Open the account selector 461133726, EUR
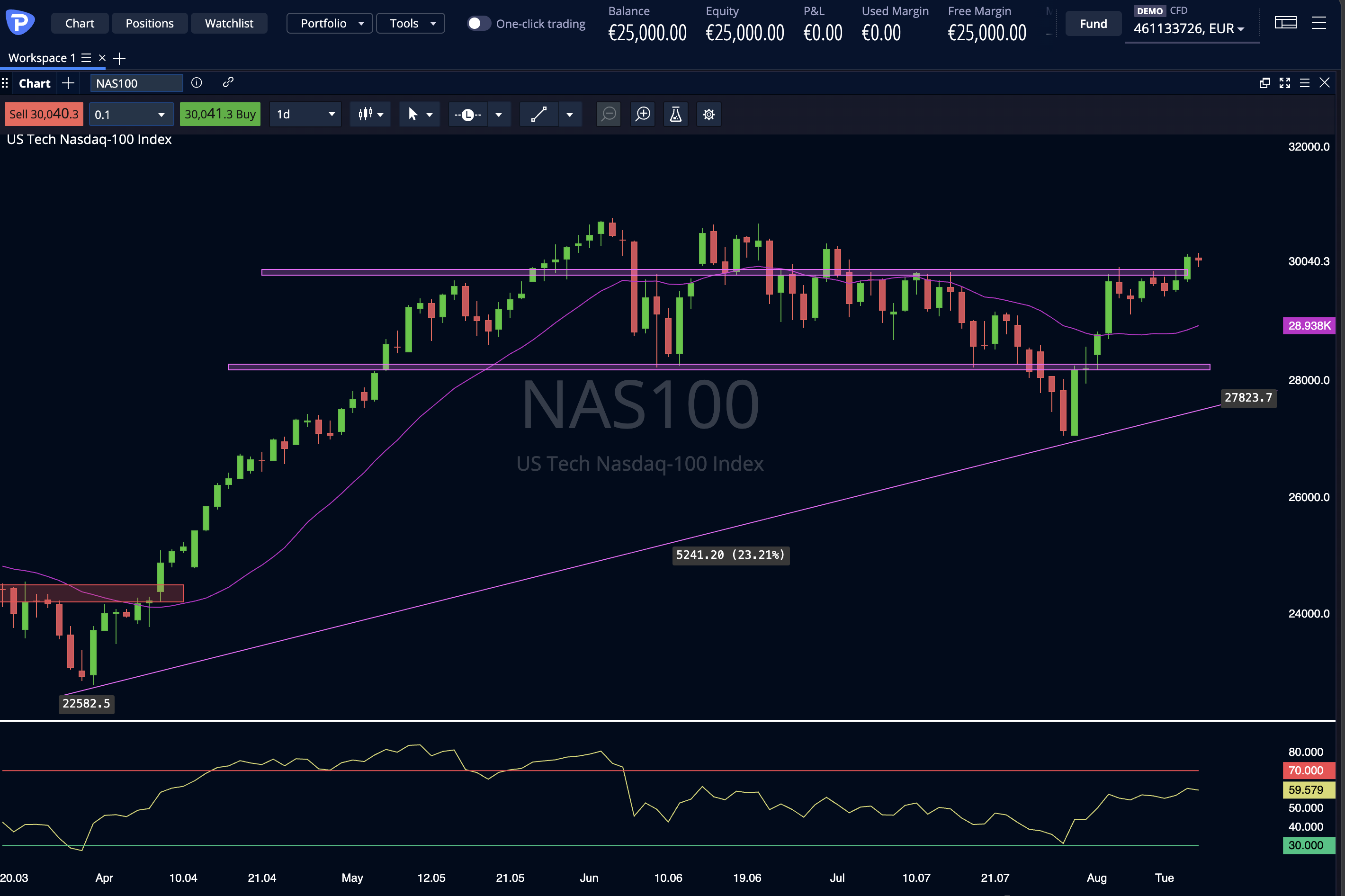 point(1188,28)
